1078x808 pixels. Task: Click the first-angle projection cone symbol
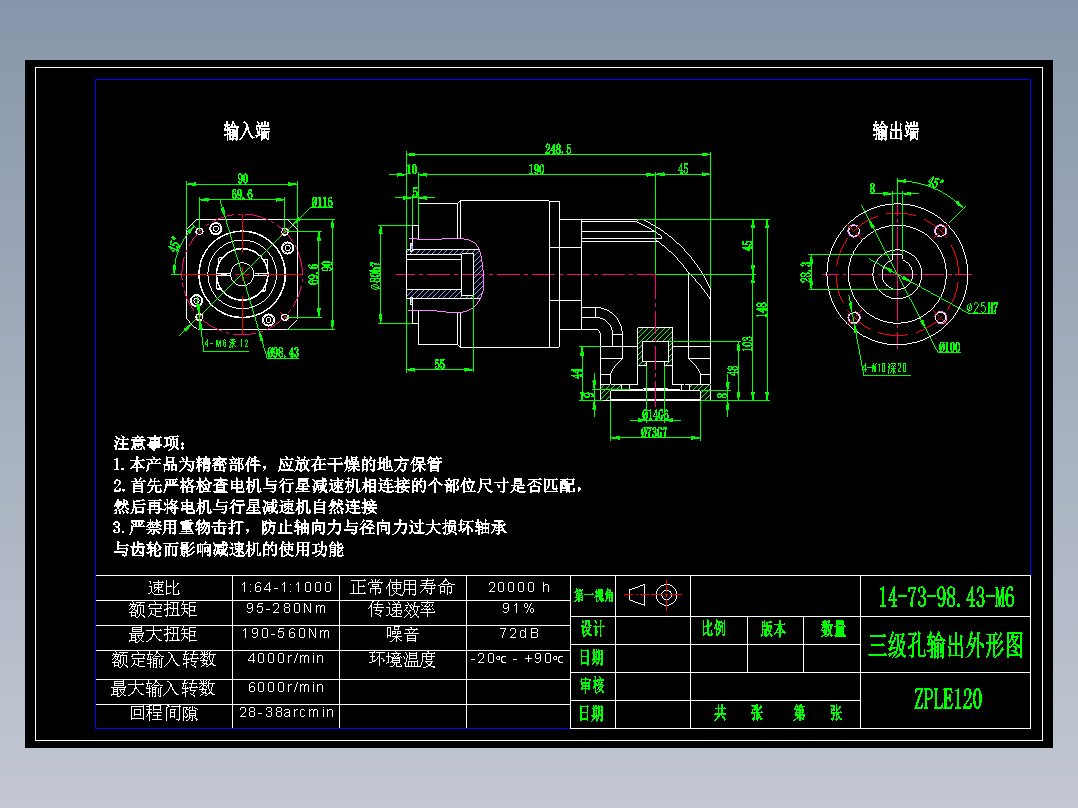click(x=636, y=596)
